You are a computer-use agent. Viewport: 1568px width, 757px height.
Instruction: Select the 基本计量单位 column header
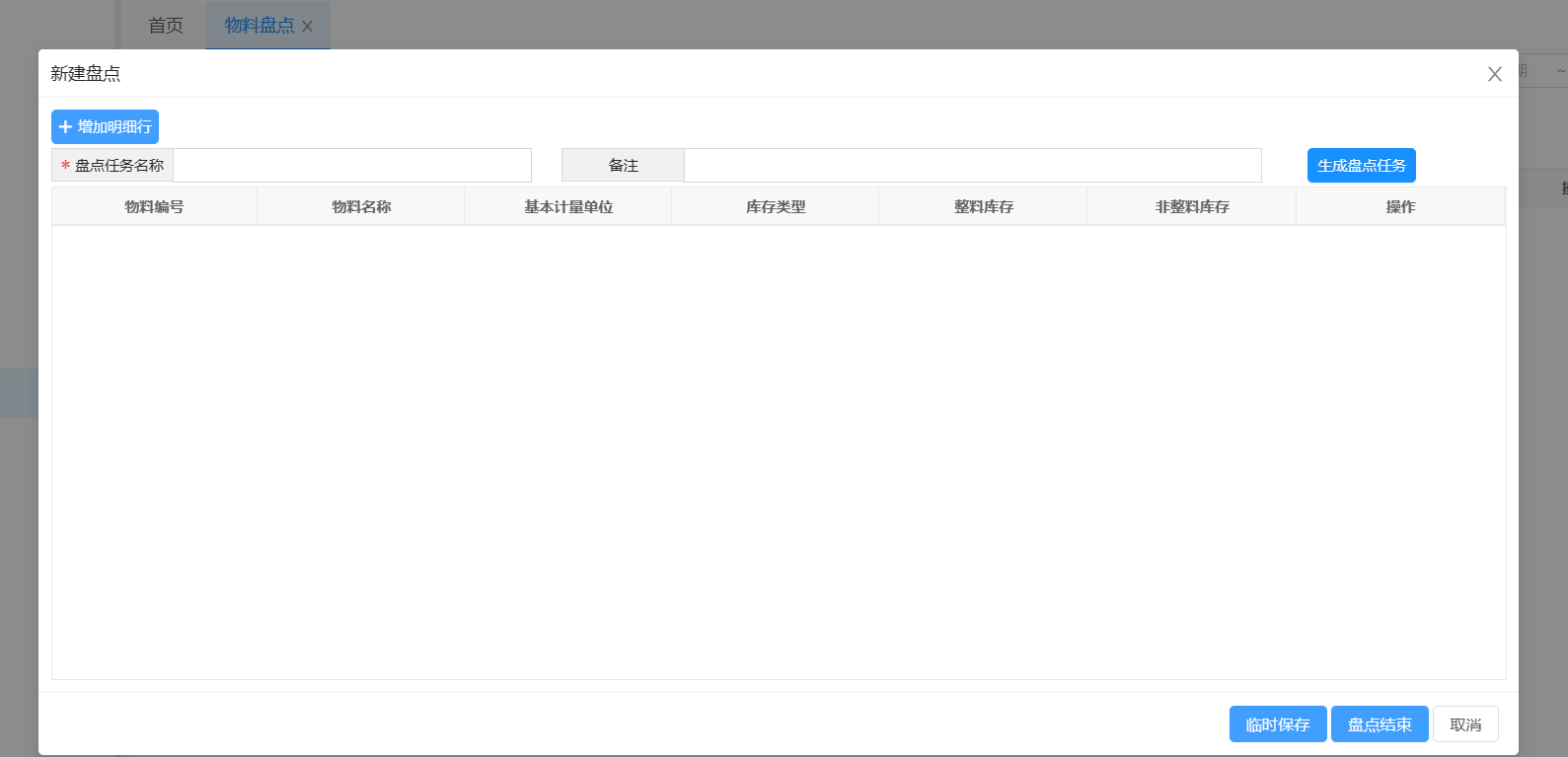click(568, 207)
